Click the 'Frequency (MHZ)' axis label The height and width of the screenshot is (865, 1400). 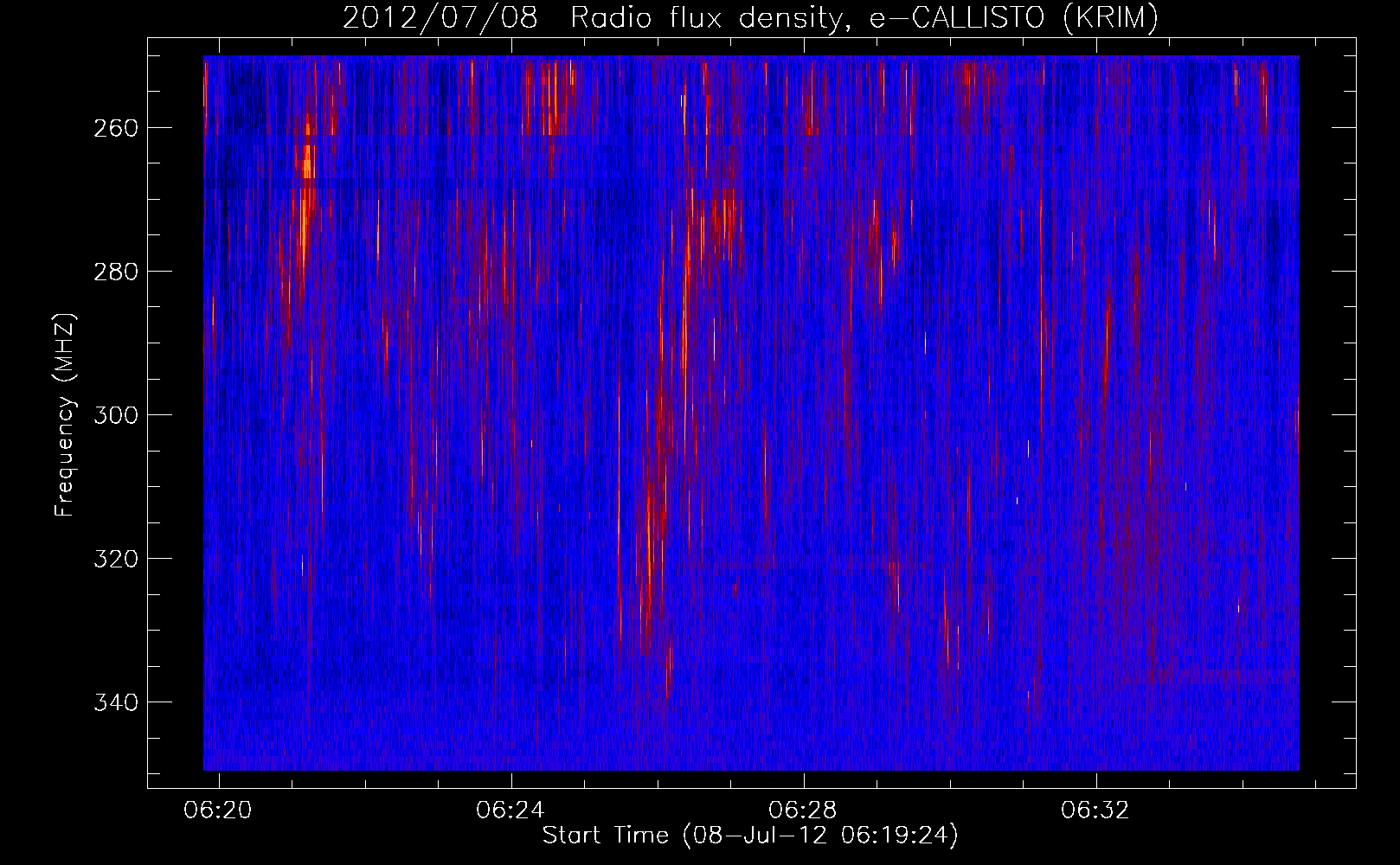(x=66, y=415)
